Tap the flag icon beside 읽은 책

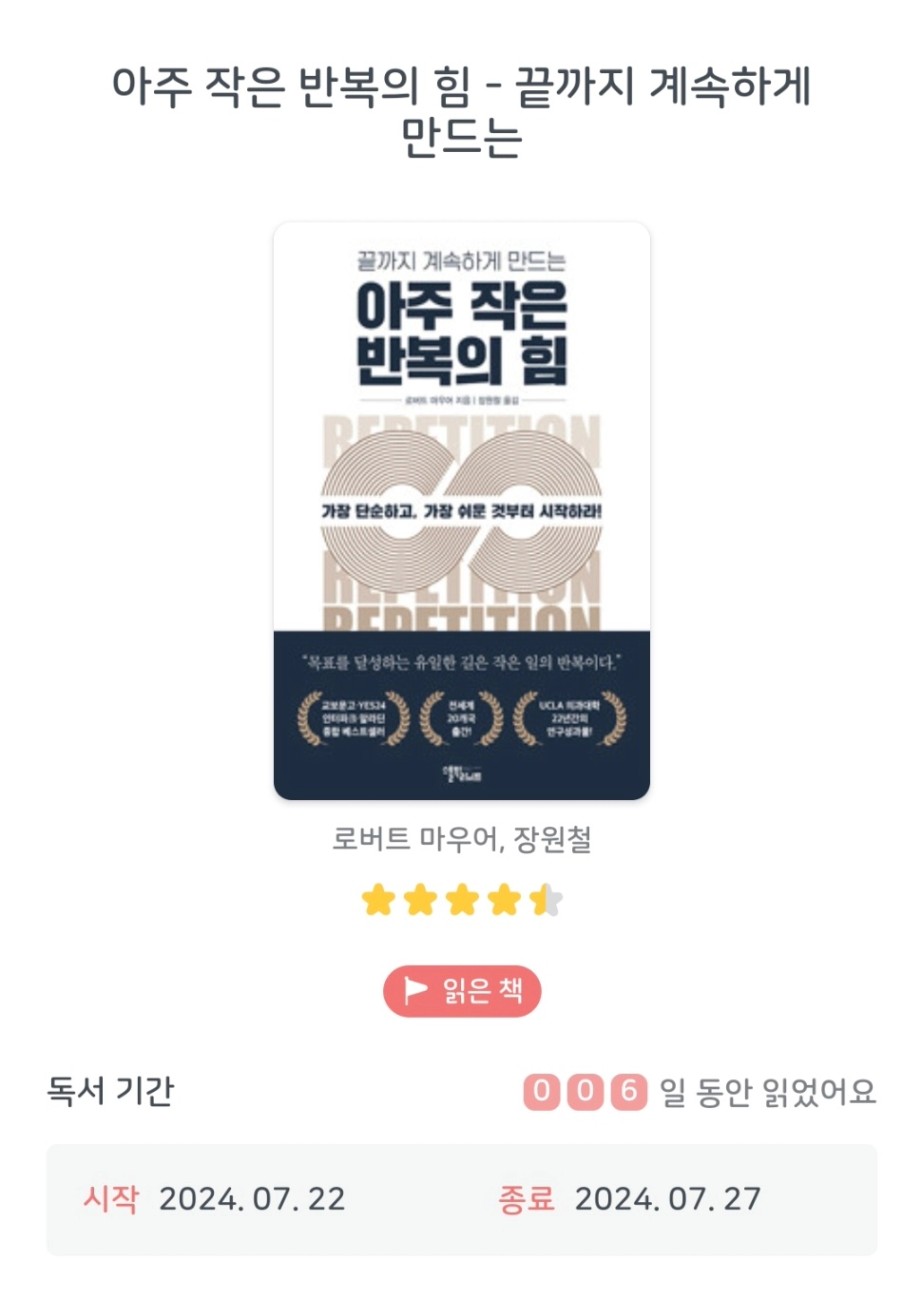coord(415,991)
